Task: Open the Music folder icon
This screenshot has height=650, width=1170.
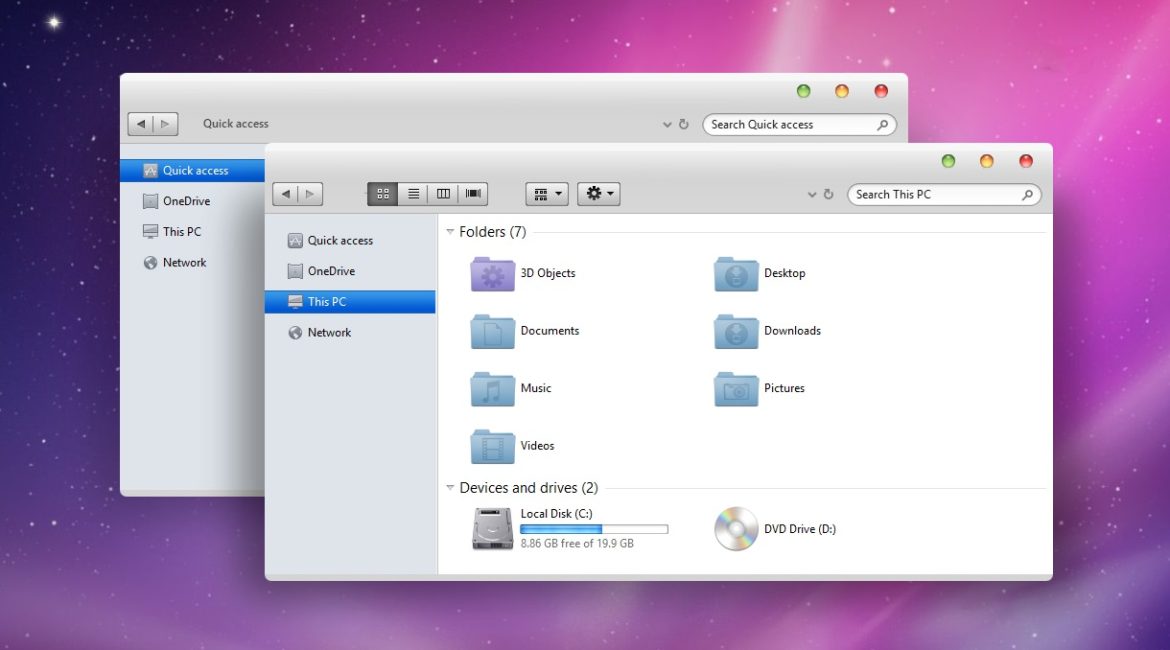Action: coord(493,389)
